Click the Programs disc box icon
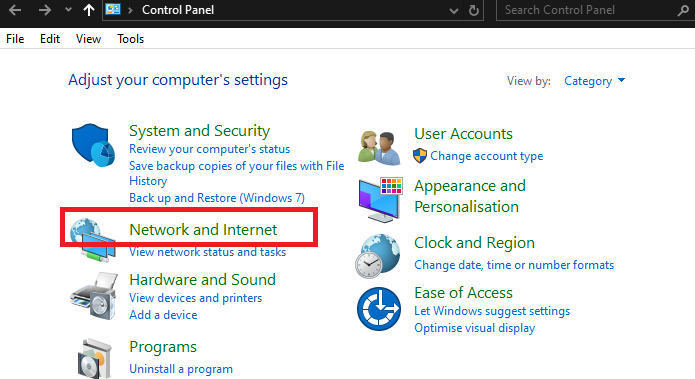Viewport: 695px width, 379px height. pos(94,359)
